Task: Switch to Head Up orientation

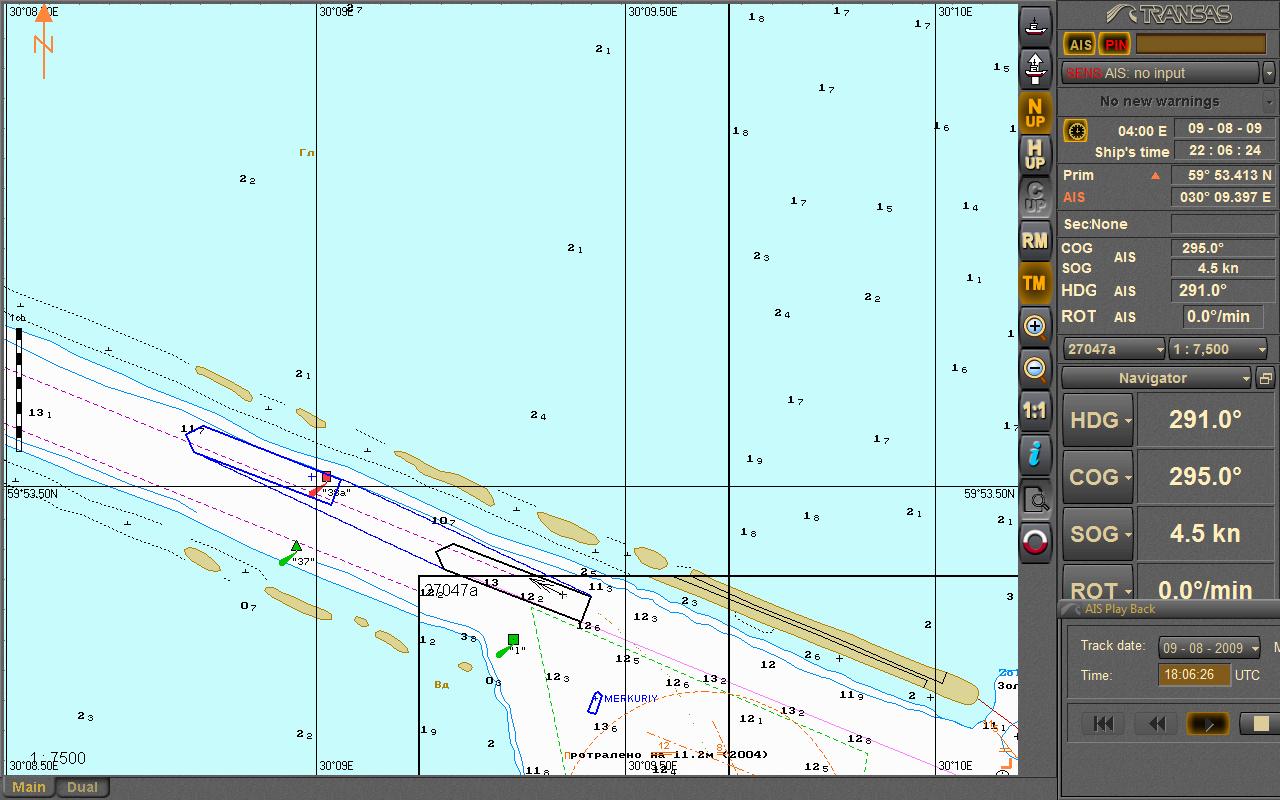Action: [x=1035, y=155]
